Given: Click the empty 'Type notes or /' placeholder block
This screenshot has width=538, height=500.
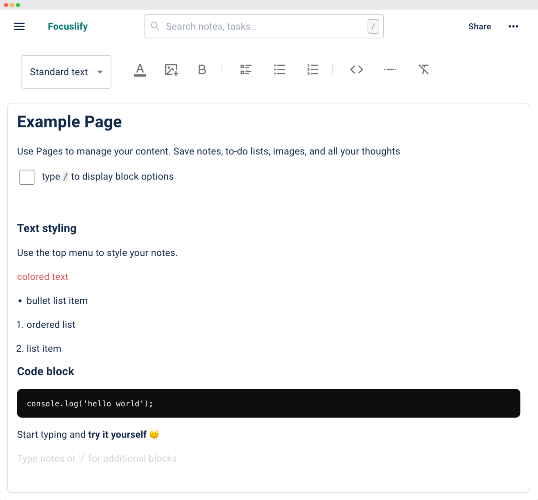Looking at the screenshot, I should pos(97,458).
